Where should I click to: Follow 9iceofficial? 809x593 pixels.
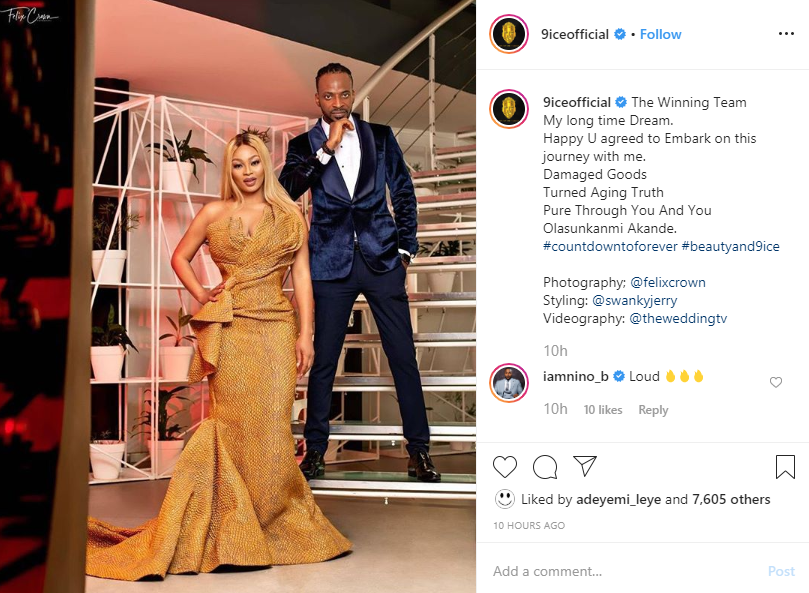pyautogui.click(x=660, y=35)
